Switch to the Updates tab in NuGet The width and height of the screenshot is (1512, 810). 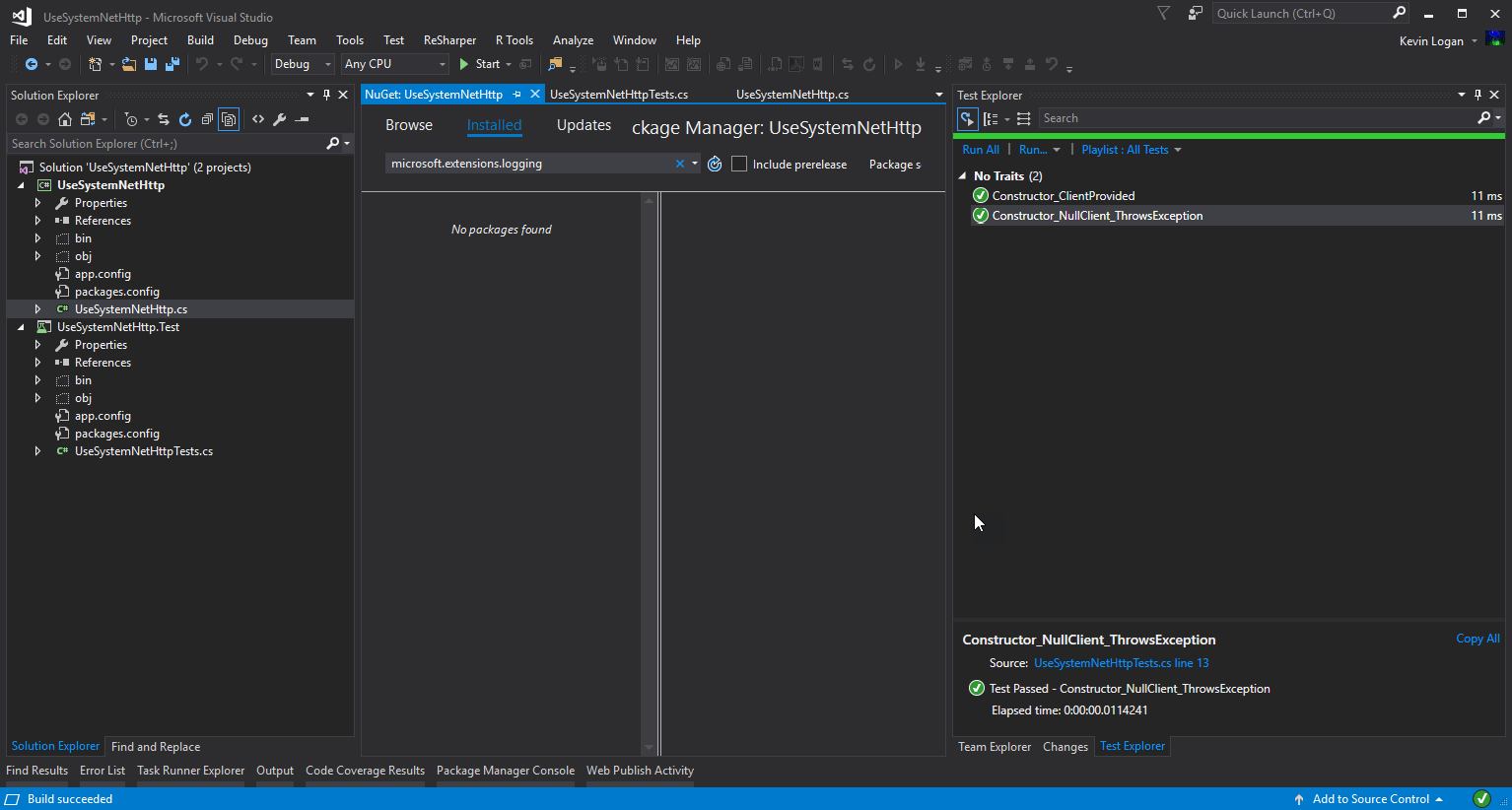584,125
